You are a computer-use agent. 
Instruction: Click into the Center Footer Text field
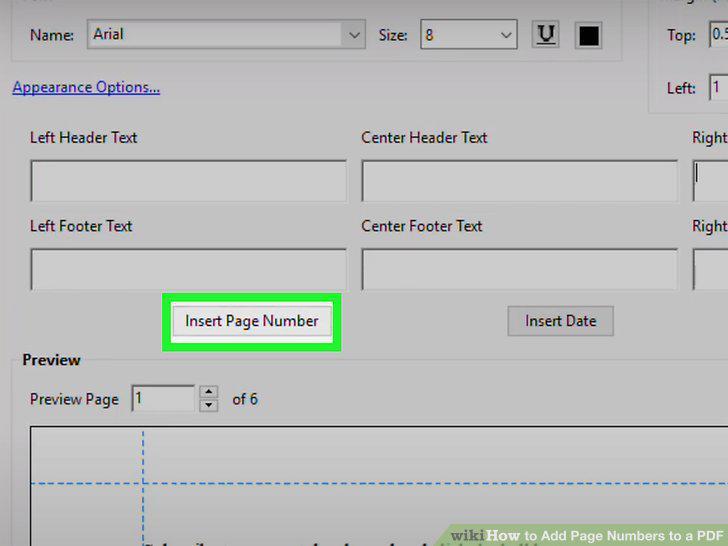pos(520,269)
